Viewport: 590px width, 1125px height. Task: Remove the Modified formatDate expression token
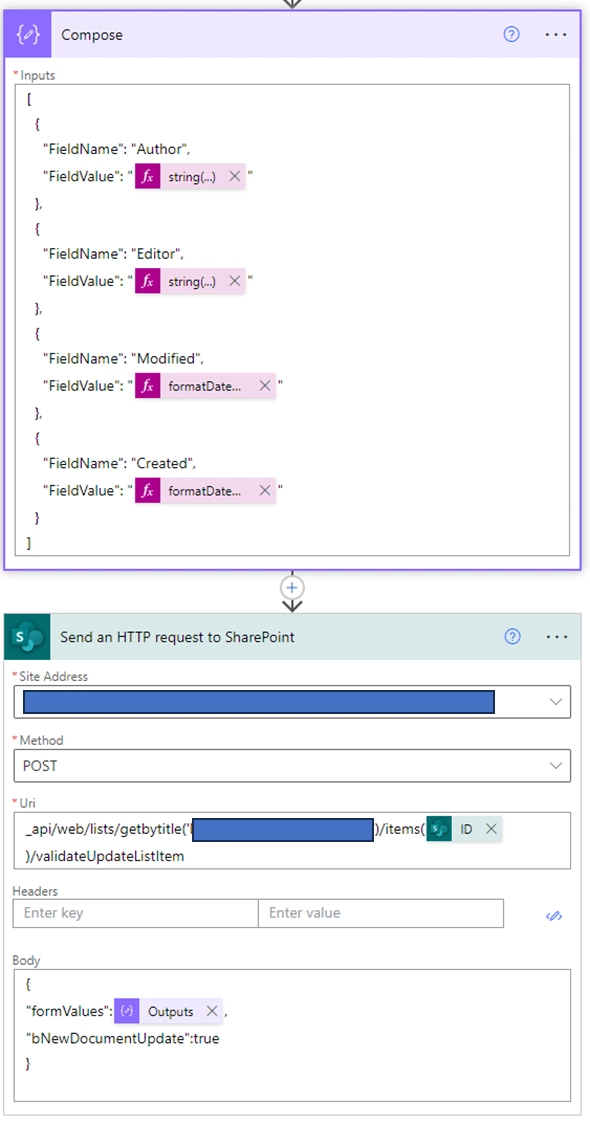coord(265,386)
